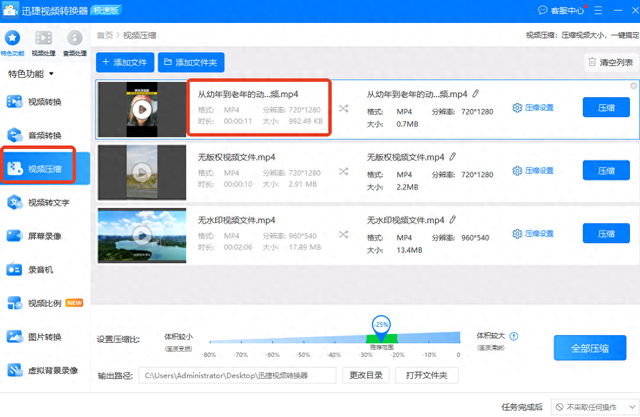Image resolution: width=640 pixels, height=417 pixels.
Task: Click 压缩 button for 无水印视频文件.mp4
Action: click(606, 233)
